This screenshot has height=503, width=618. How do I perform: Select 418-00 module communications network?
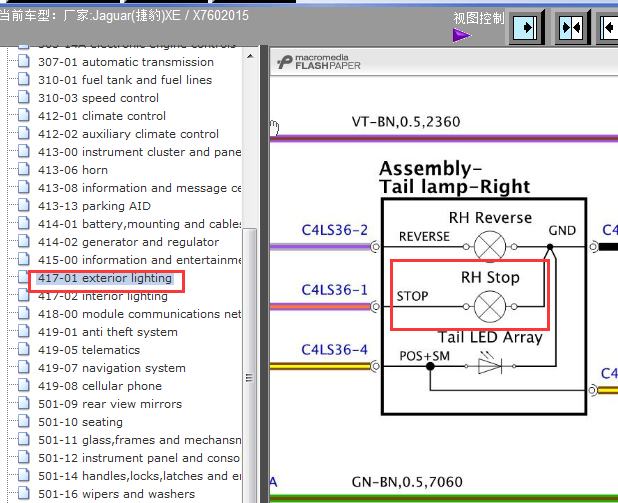pyautogui.click(x=140, y=314)
